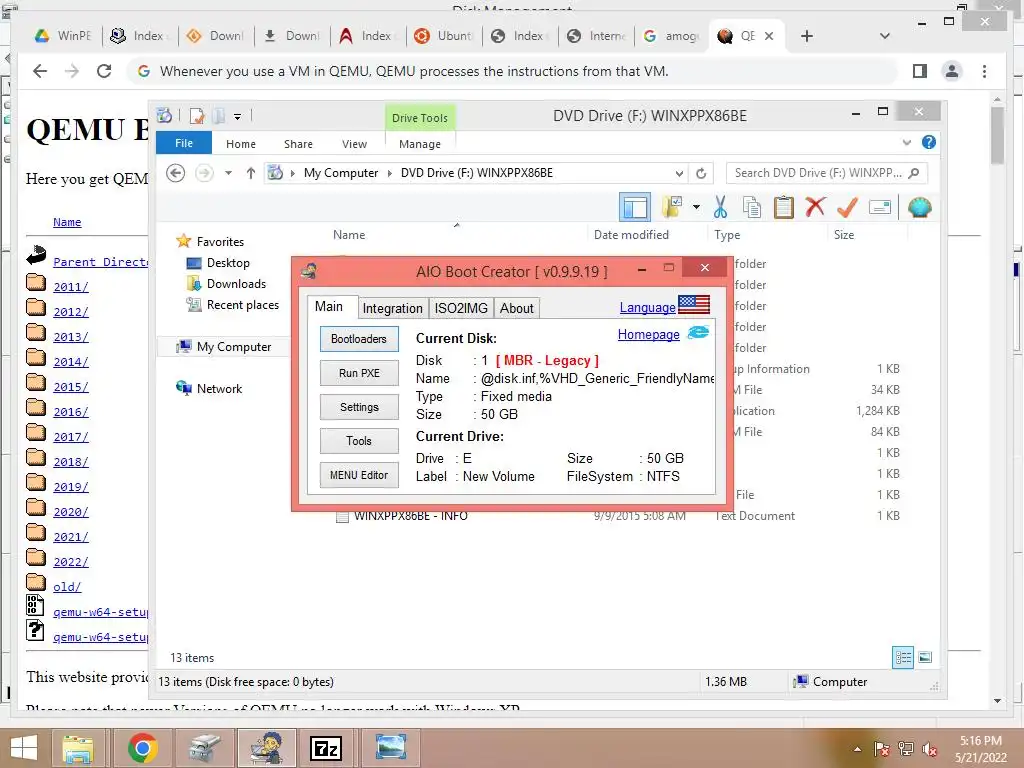Open the Share ribbon tab

298,144
